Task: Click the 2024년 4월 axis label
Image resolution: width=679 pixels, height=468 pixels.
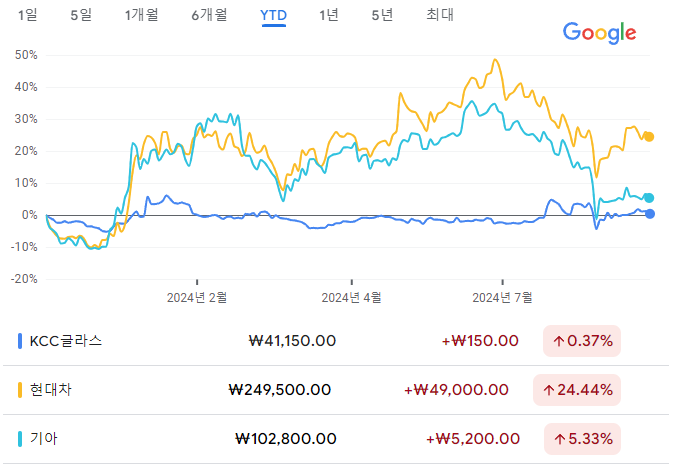Action: click(x=352, y=298)
